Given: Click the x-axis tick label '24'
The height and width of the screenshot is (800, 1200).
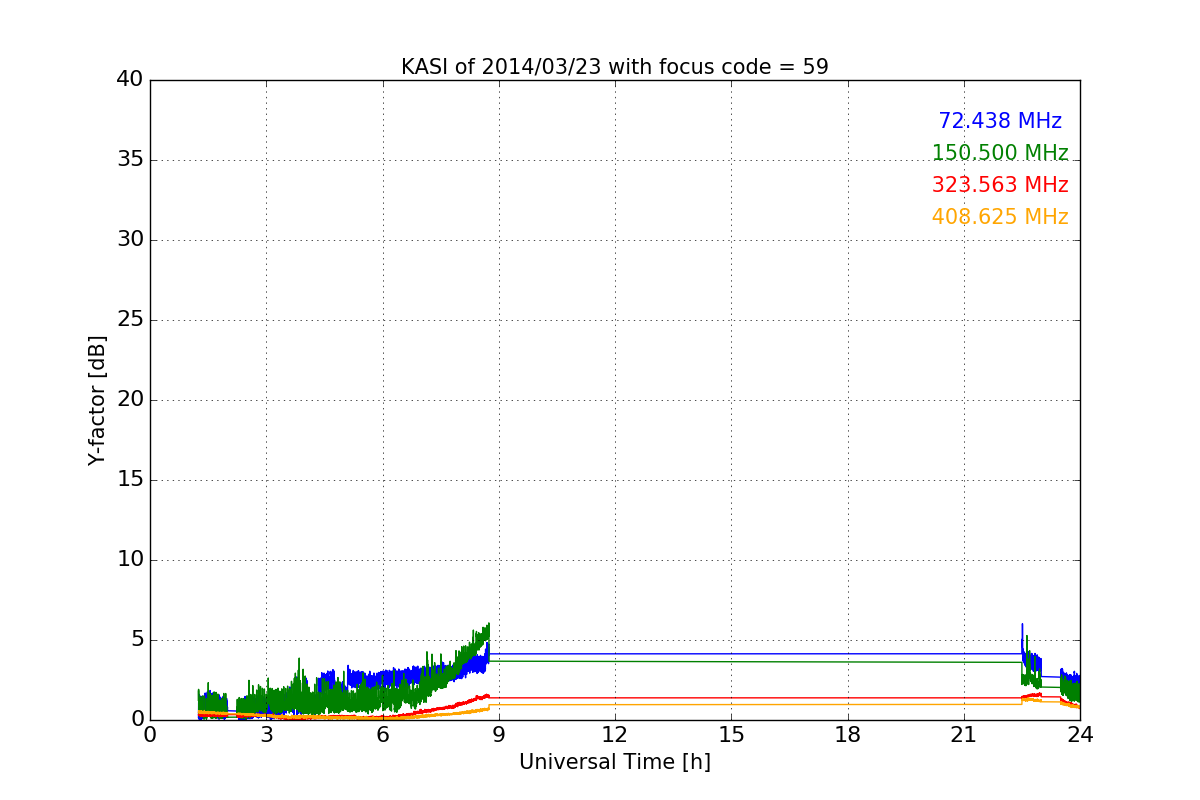Looking at the screenshot, I should (1080, 735).
